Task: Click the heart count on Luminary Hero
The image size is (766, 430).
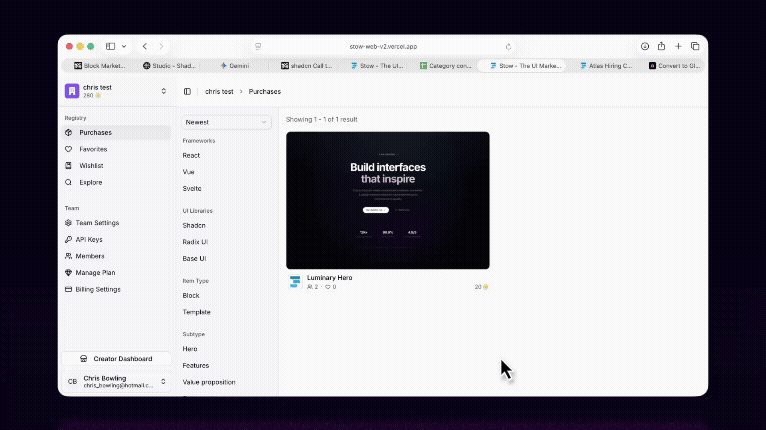Action: [x=331, y=287]
